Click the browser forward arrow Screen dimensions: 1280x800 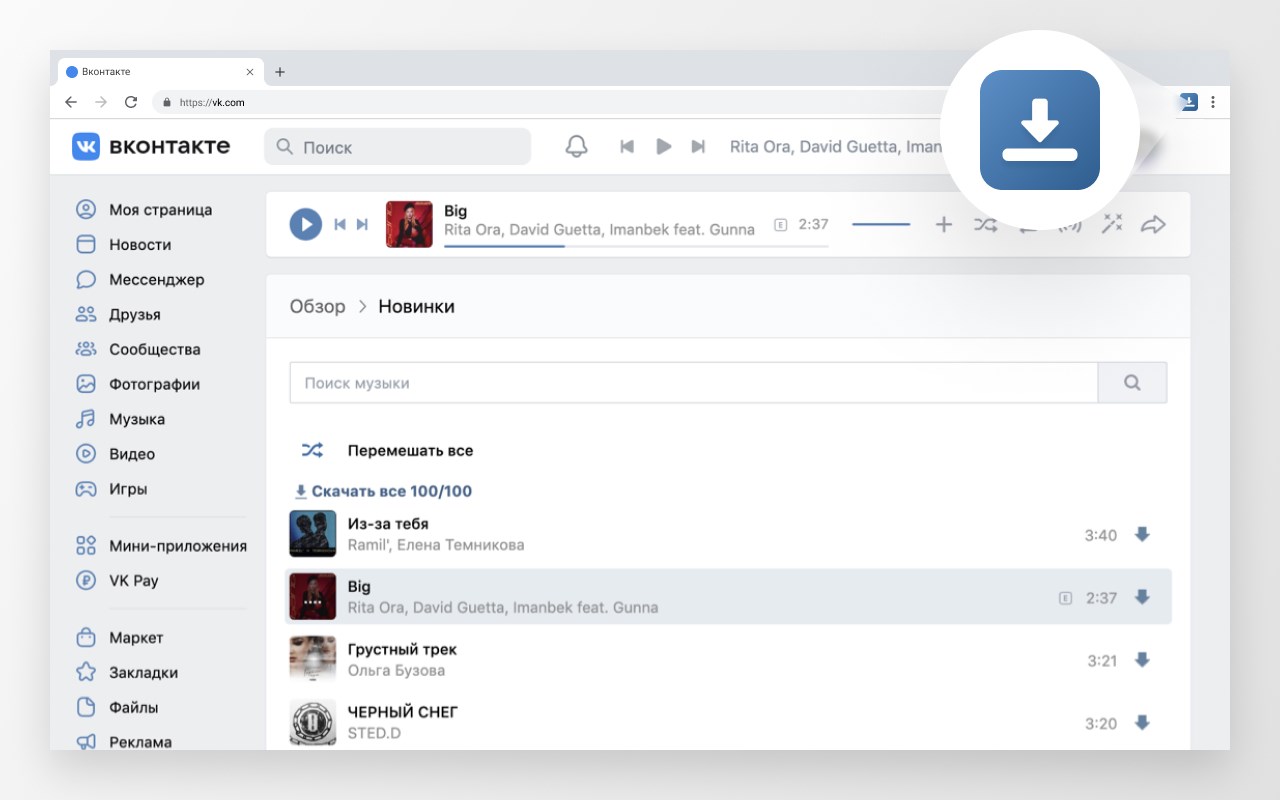[x=100, y=102]
